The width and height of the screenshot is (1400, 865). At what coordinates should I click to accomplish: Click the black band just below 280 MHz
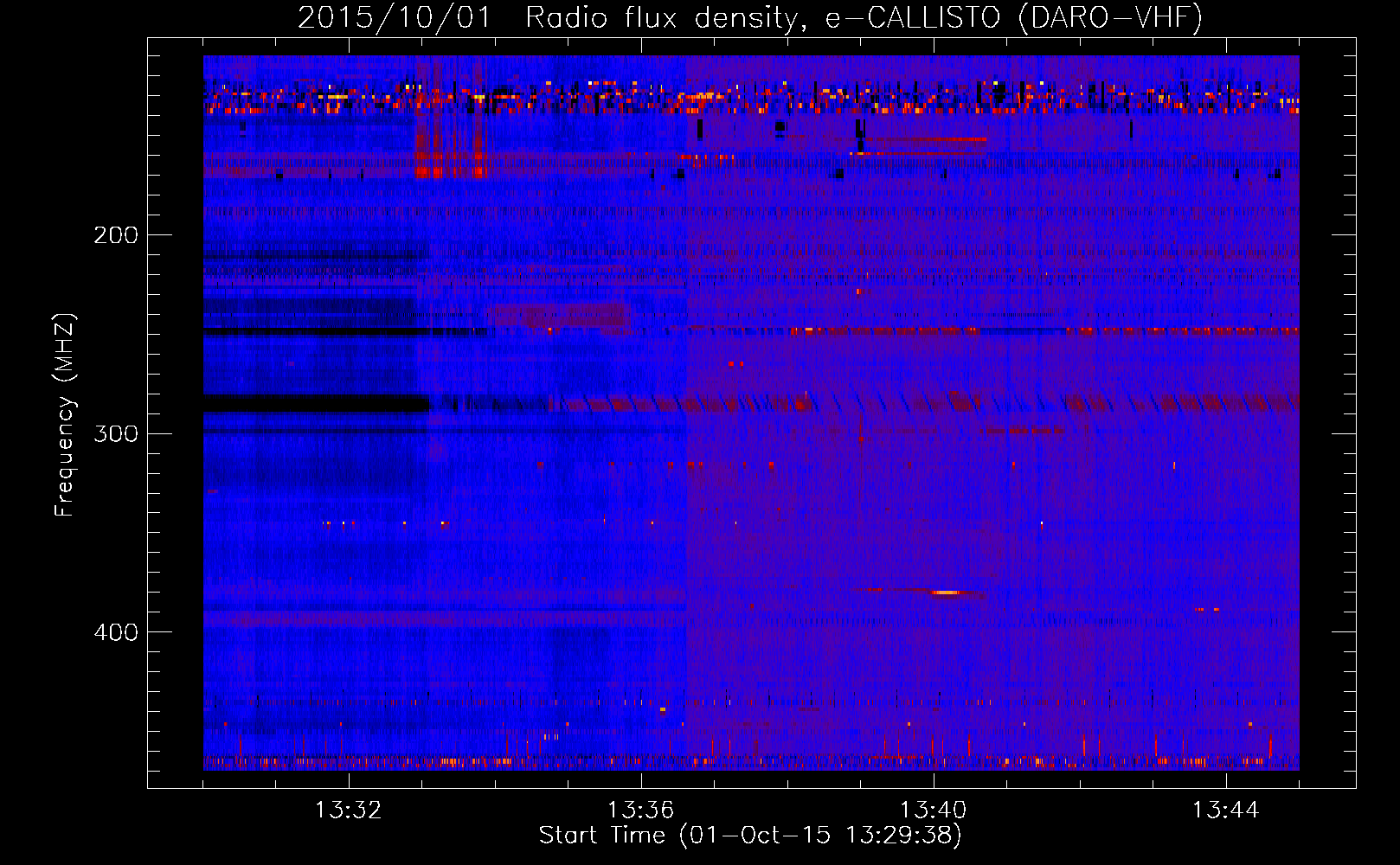click(x=316, y=403)
